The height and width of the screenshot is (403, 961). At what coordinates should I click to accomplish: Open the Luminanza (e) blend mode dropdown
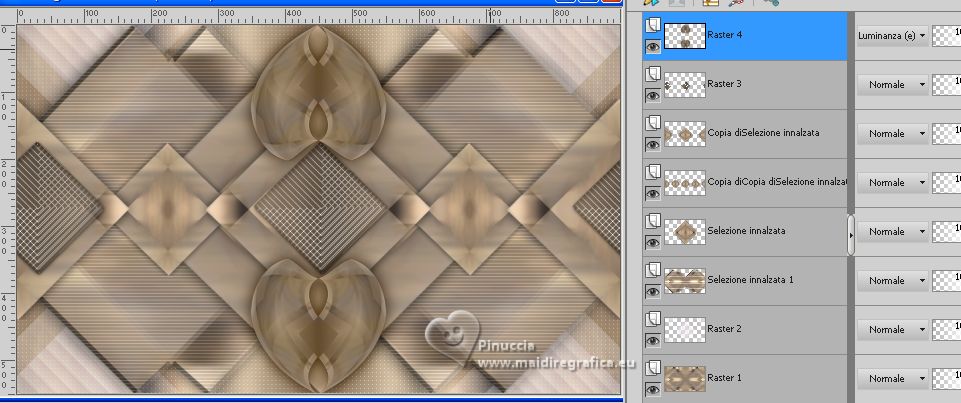[x=892, y=36]
